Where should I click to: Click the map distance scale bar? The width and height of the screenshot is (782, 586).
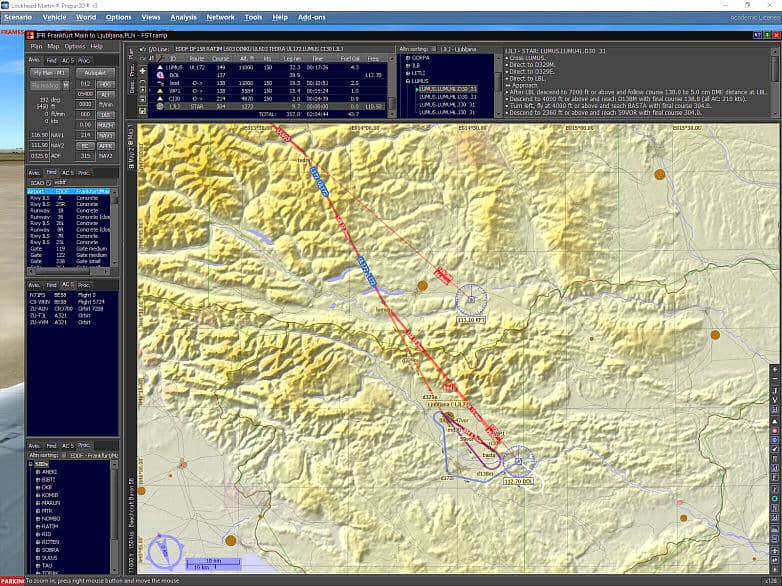(x=211, y=562)
